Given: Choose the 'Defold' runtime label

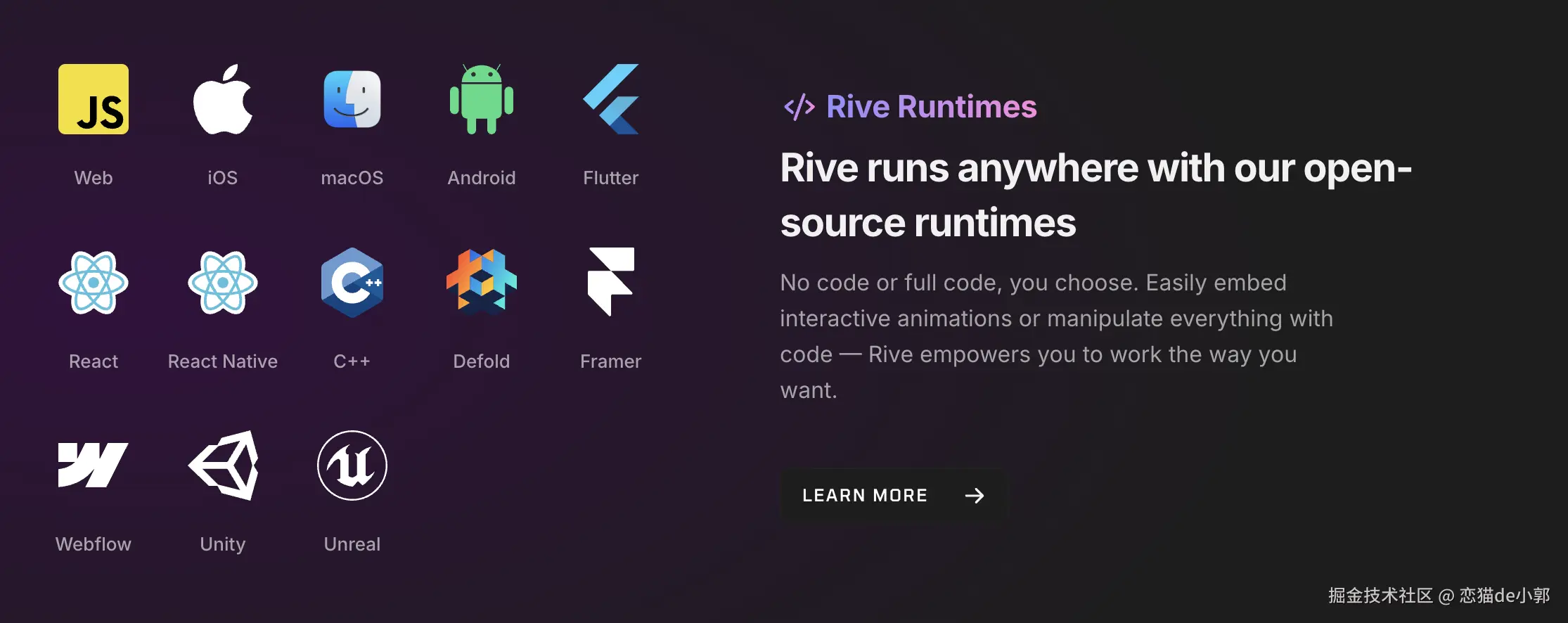Looking at the screenshot, I should click(x=482, y=361).
